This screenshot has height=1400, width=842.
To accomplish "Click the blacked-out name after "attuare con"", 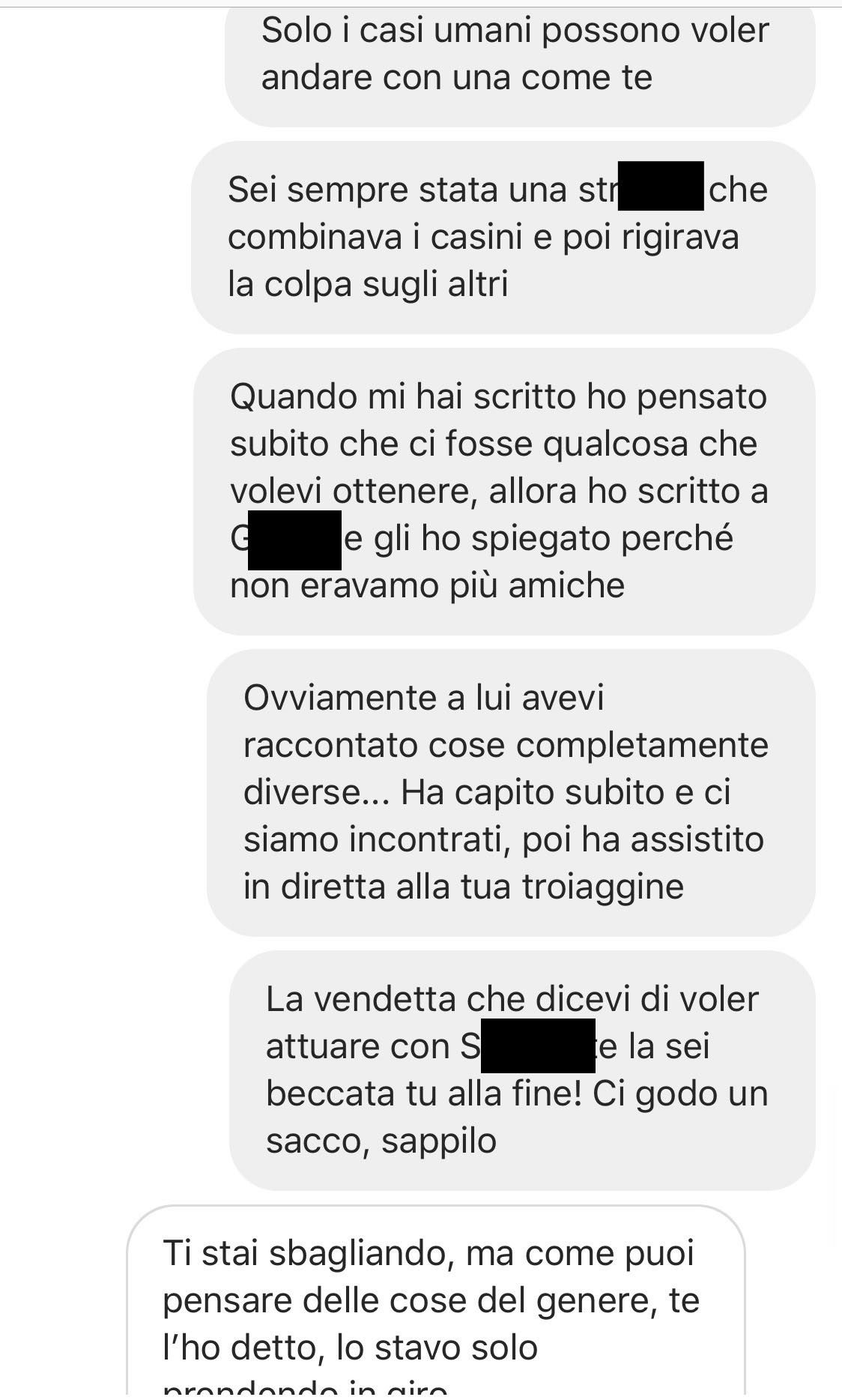I will (538, 1046).
